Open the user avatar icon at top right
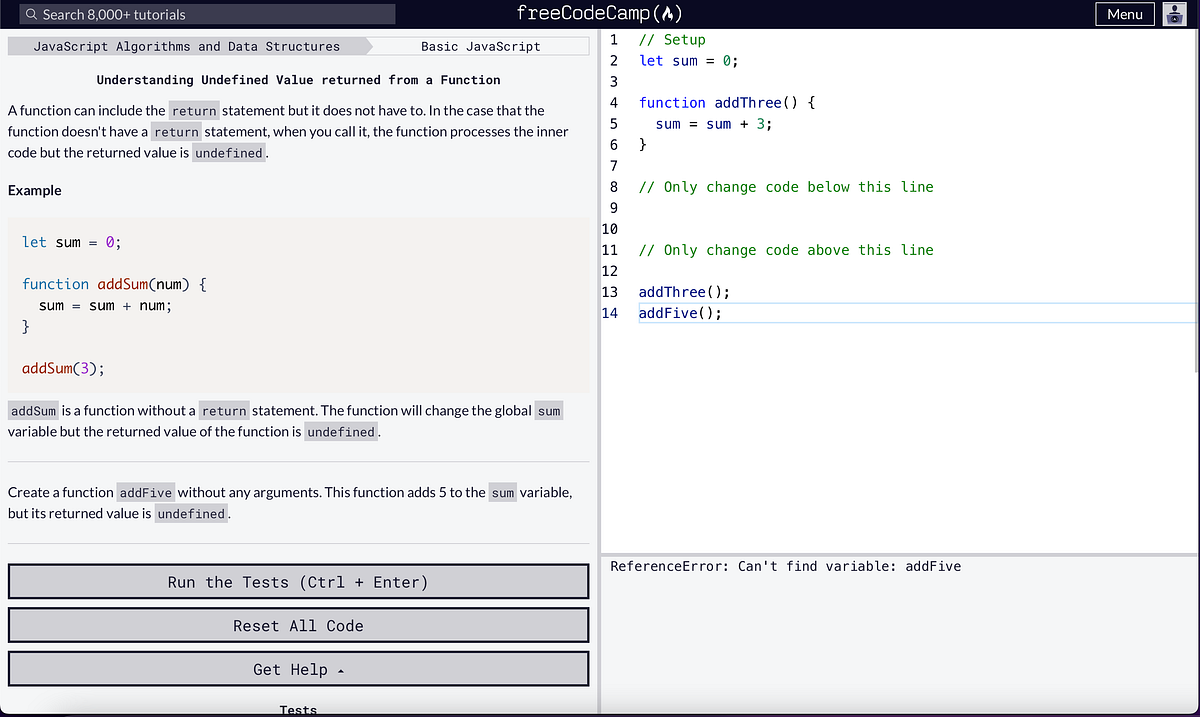This screenshot has height=717, width=1200. coord(1175,13)
